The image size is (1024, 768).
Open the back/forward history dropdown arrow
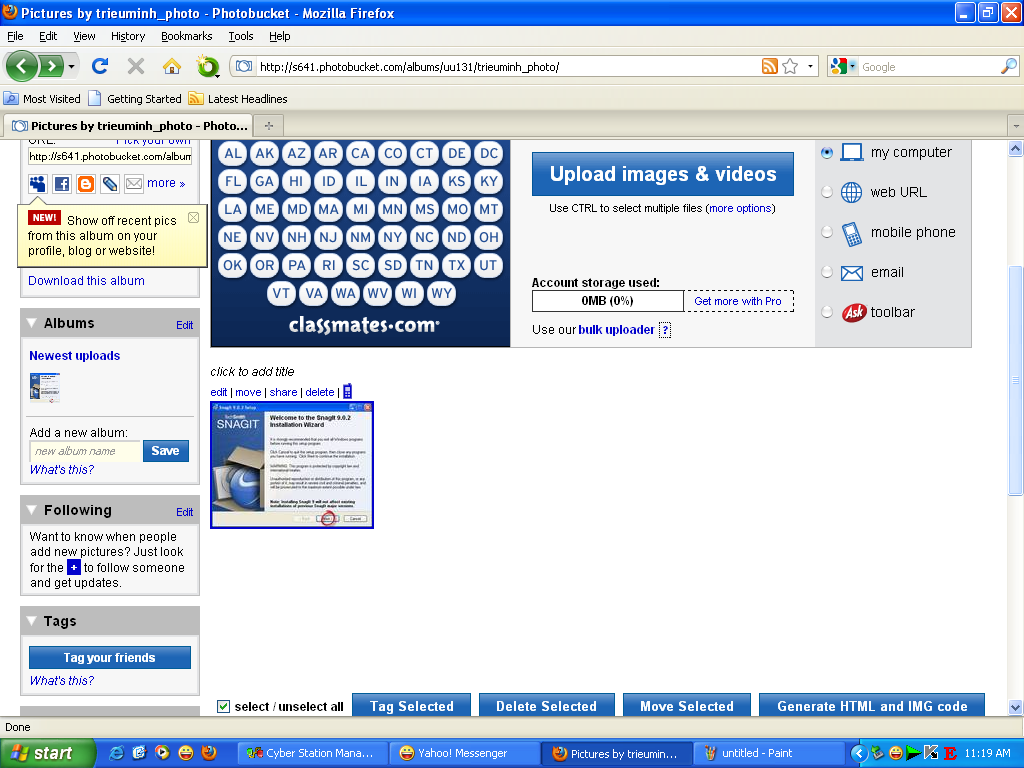click(x=71, y=67)
